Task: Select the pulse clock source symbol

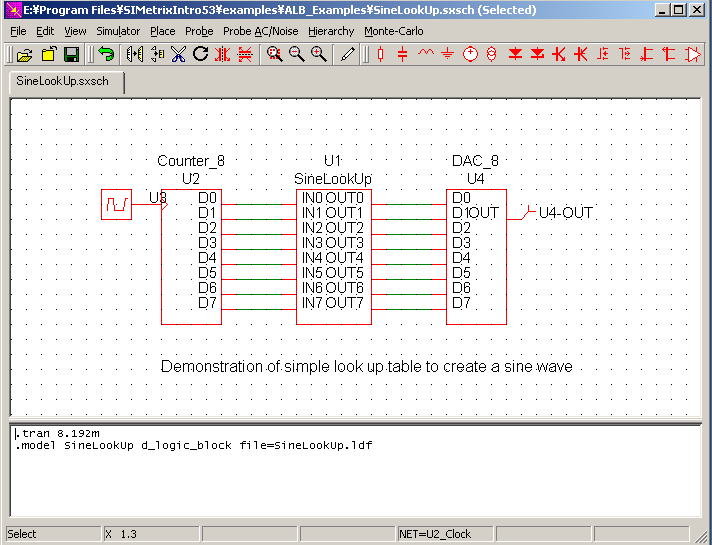Action: tap(116, 204)
